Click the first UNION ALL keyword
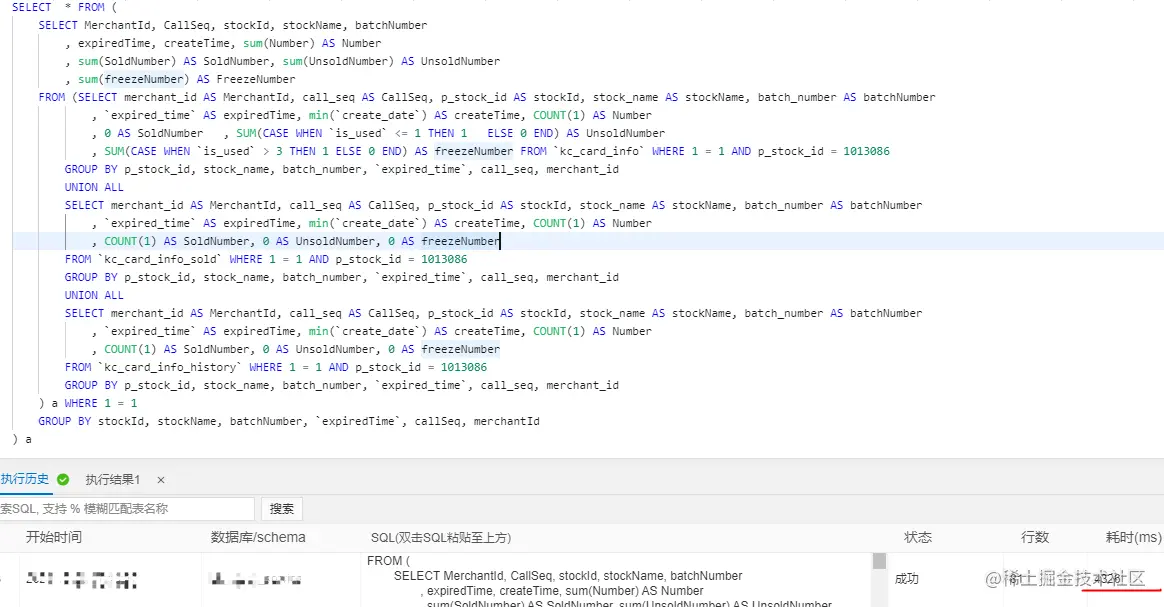 tap(94, 187)
